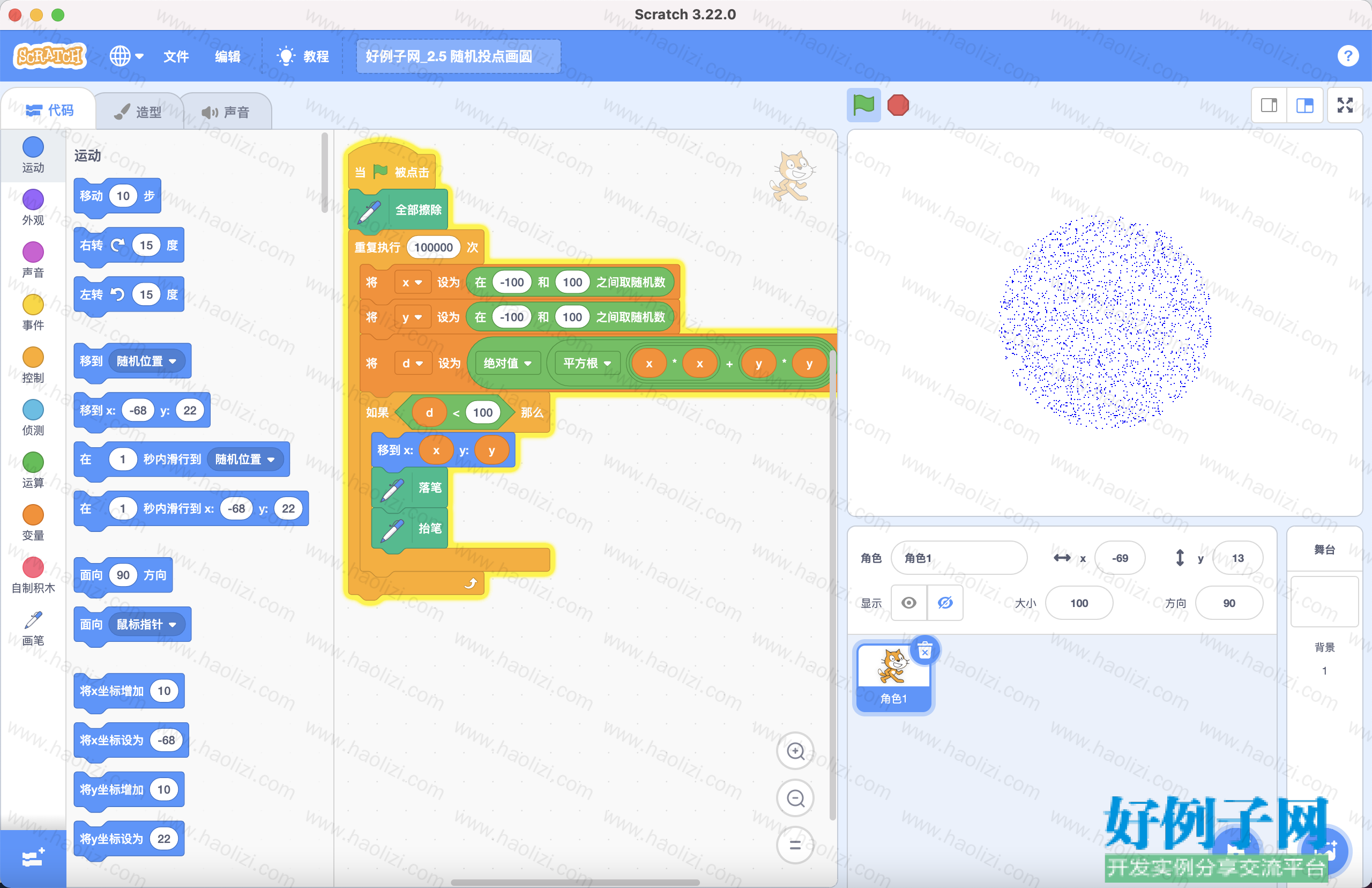The height and width of the screenshot is (888, 1372).
Task: Open d variable dropdown in set block
Action: point(413,363)
